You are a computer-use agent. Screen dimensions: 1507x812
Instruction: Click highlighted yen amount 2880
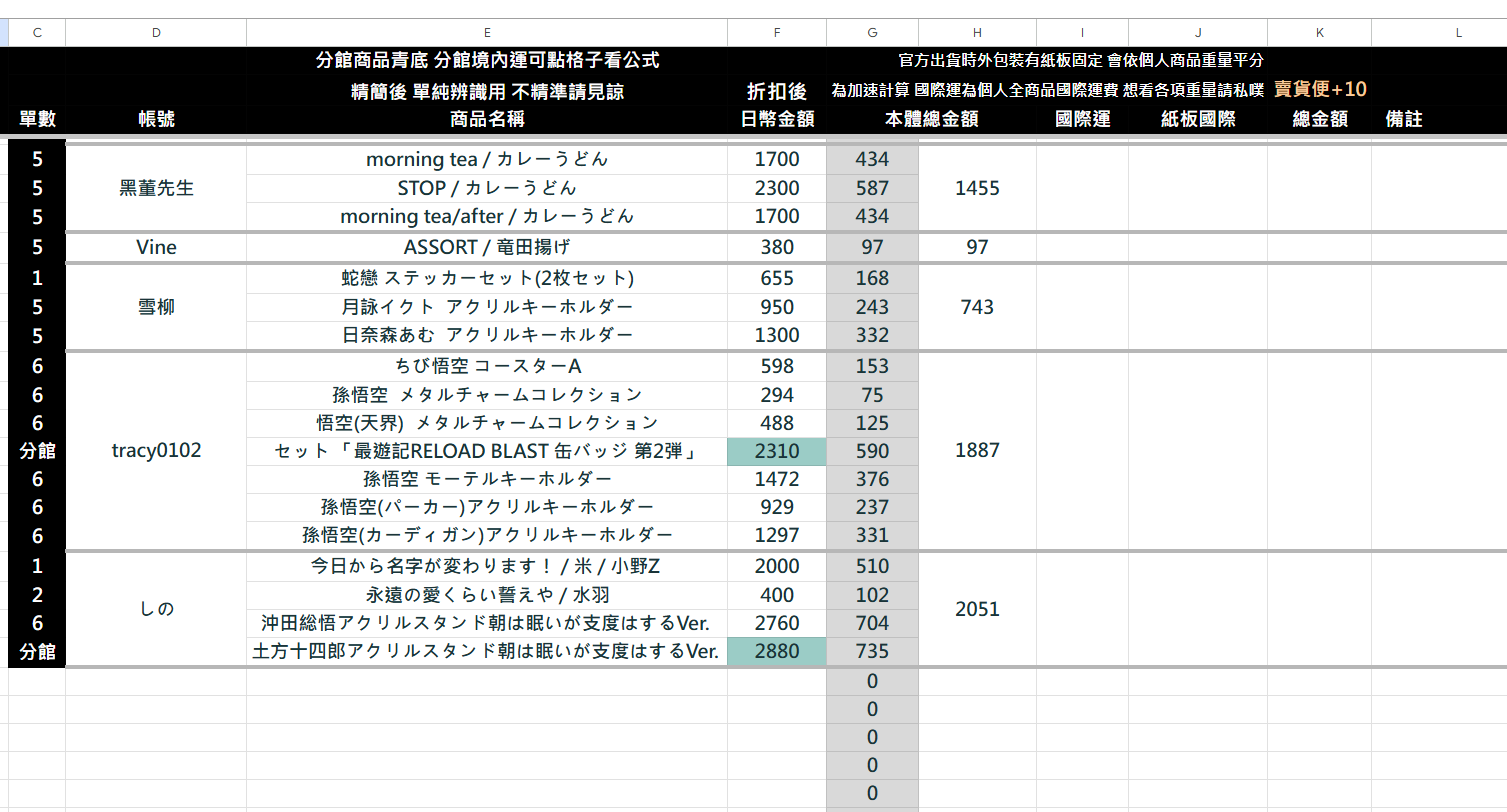pos(777,652)
